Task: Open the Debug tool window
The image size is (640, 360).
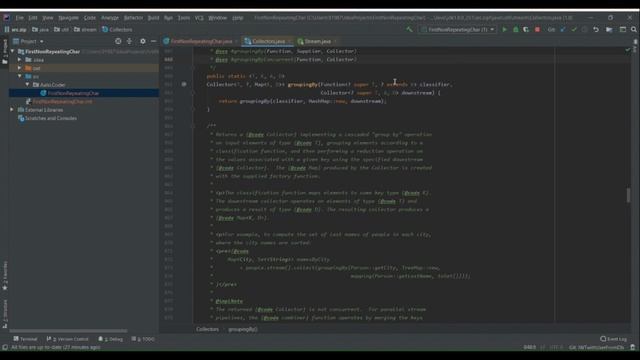Action: pyautogui.click(x=111, y=339)
